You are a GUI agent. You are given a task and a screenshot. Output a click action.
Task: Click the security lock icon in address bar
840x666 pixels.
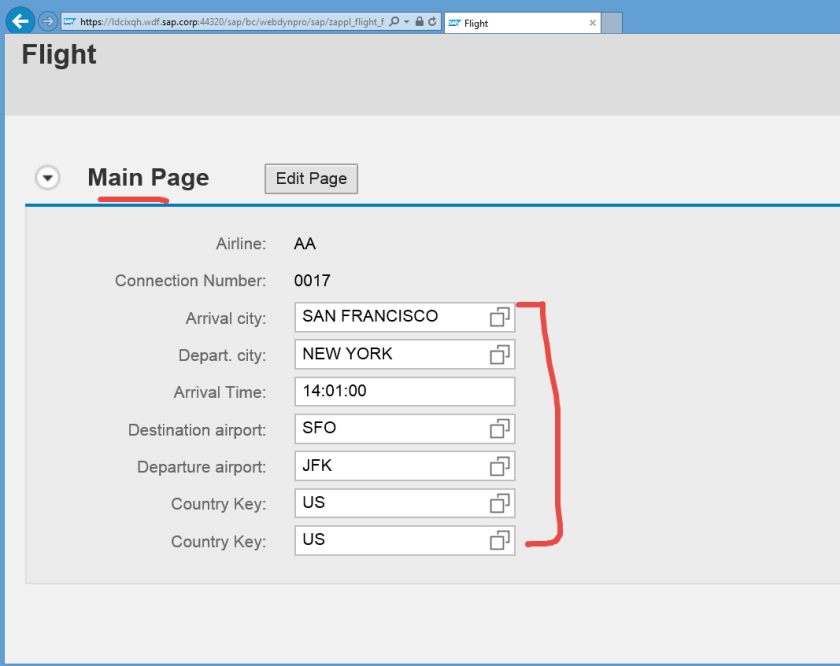(x=419, y=22)
